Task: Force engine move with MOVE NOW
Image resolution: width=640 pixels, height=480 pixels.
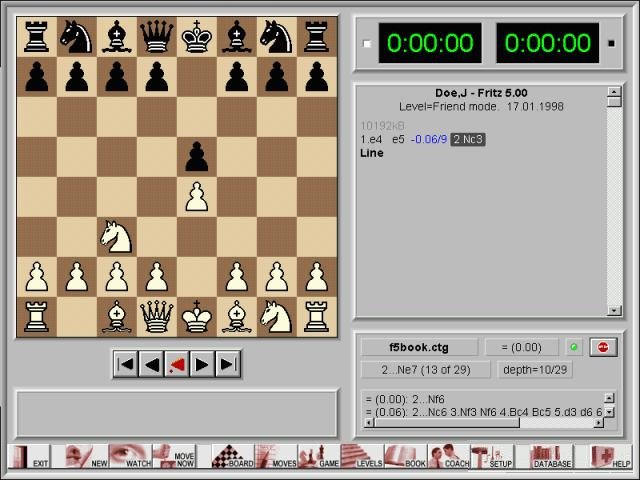Action: (x=174, y=457)
